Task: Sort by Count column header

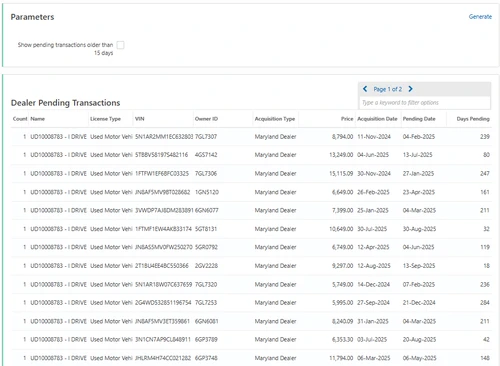Action: click(x=20, y=119)
